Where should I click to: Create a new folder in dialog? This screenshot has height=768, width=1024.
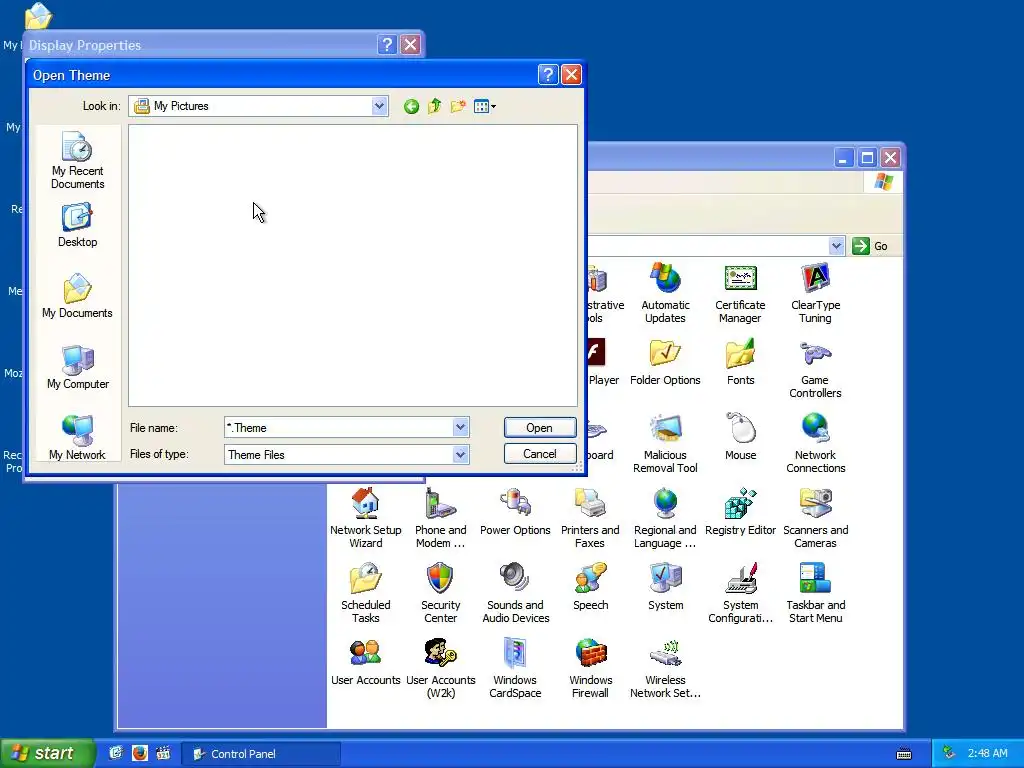pyautogui.click(x=458, y=106)
